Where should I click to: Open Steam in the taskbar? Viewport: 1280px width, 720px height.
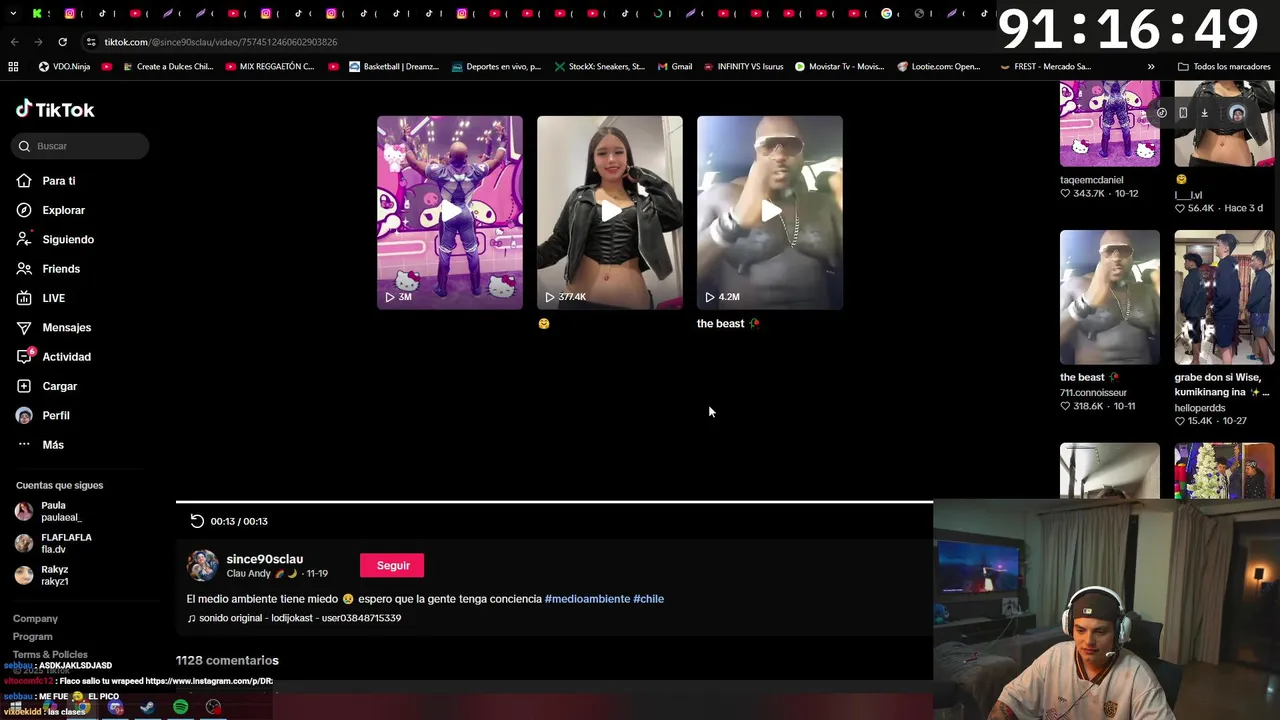click(x=147, y=707)
